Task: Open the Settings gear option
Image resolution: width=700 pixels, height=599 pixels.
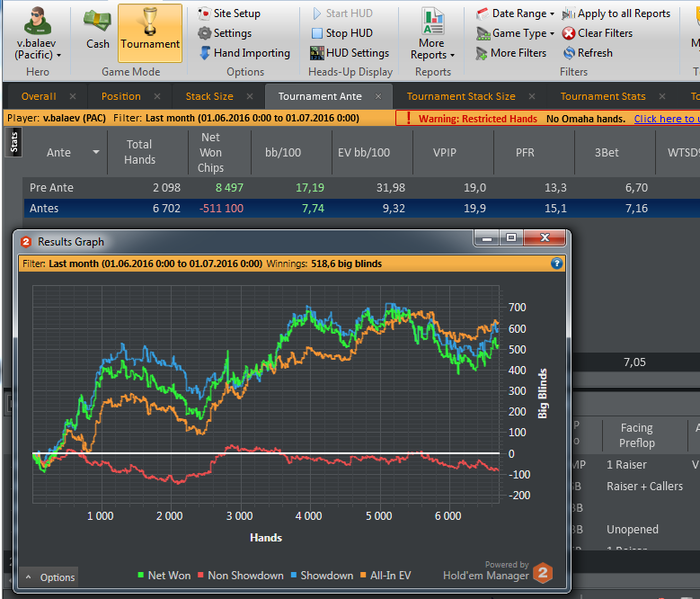Action: tap(225, 33)
